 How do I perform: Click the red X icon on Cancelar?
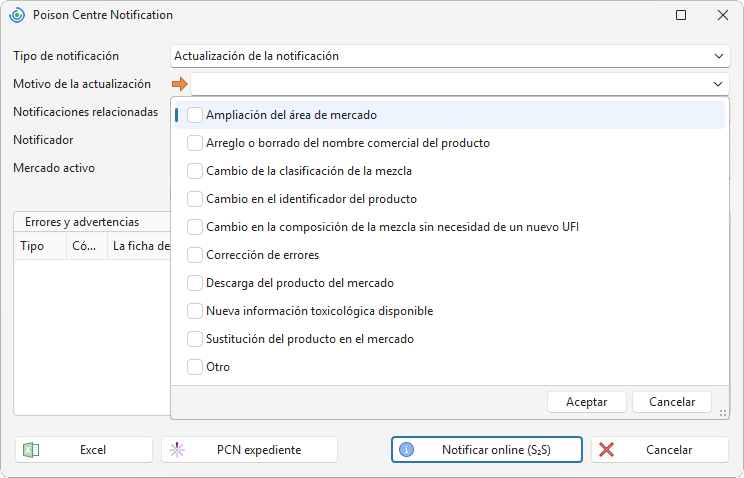[606, 450]
